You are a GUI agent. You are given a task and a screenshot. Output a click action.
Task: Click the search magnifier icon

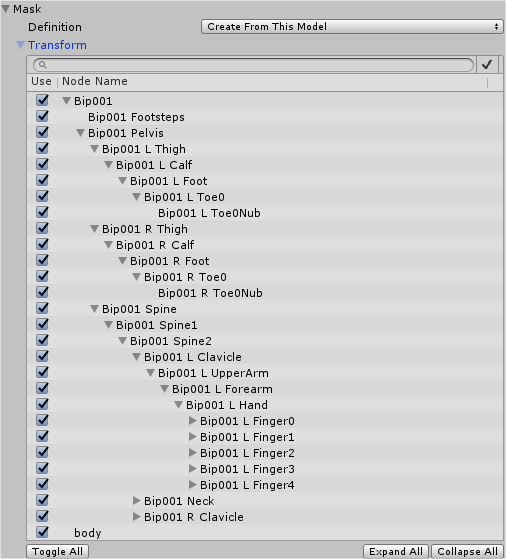pos(42,65)
